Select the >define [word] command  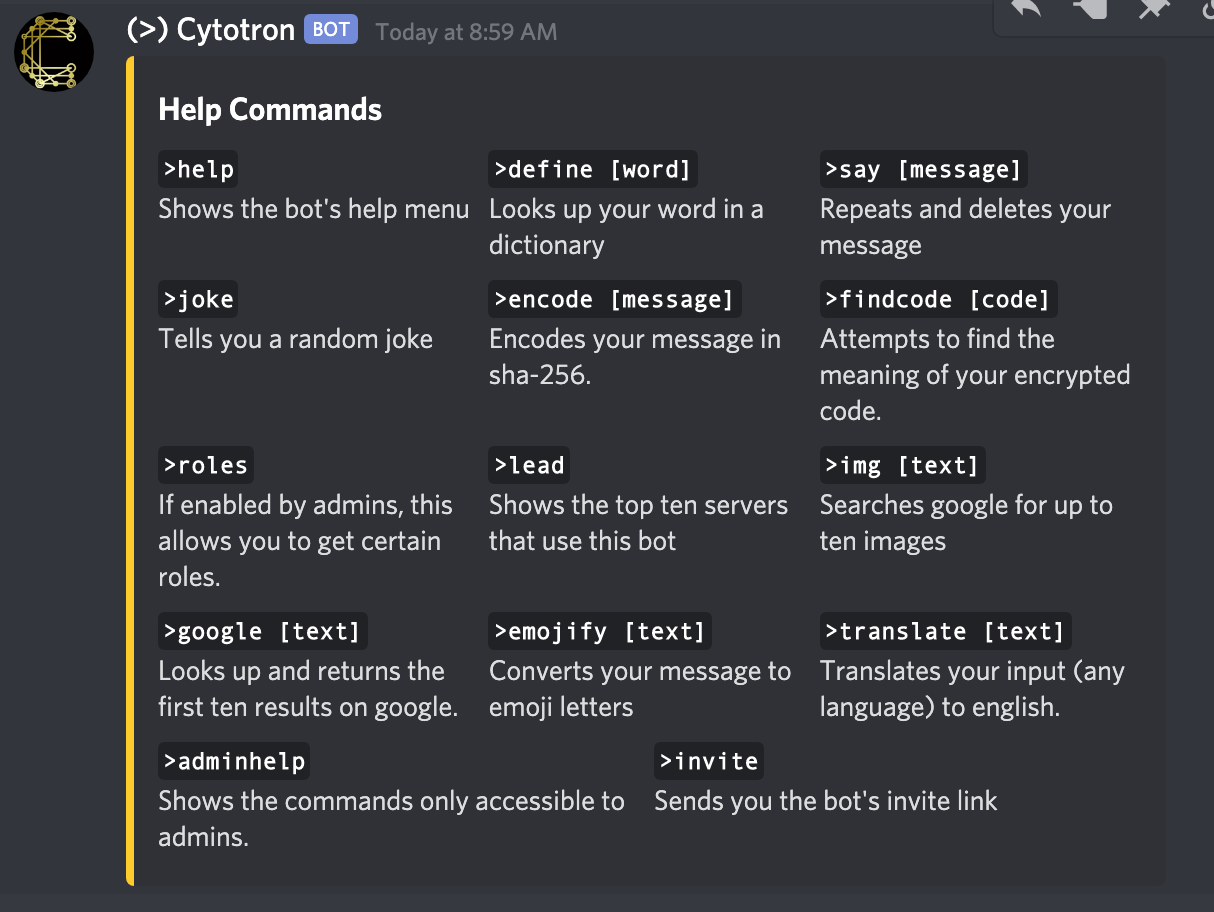(593, 170)
